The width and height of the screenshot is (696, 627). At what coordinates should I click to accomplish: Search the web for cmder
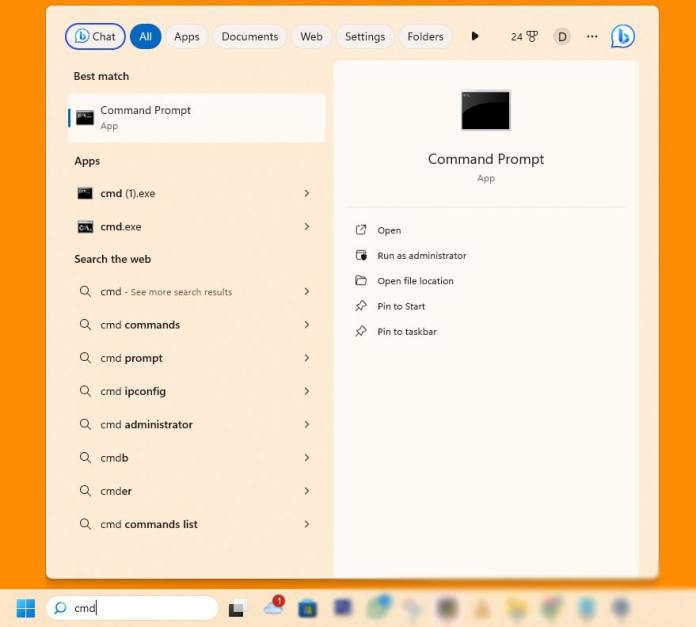point(197,491)
